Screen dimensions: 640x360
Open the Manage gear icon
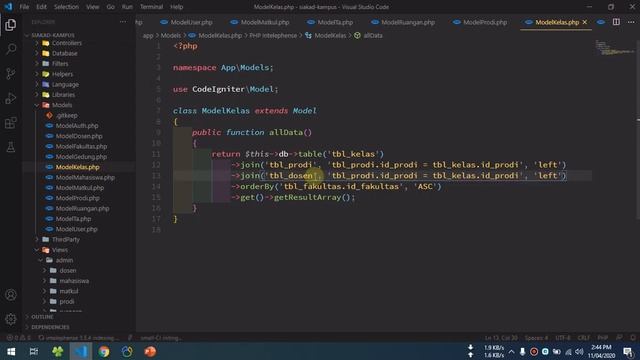coord(11,319)
